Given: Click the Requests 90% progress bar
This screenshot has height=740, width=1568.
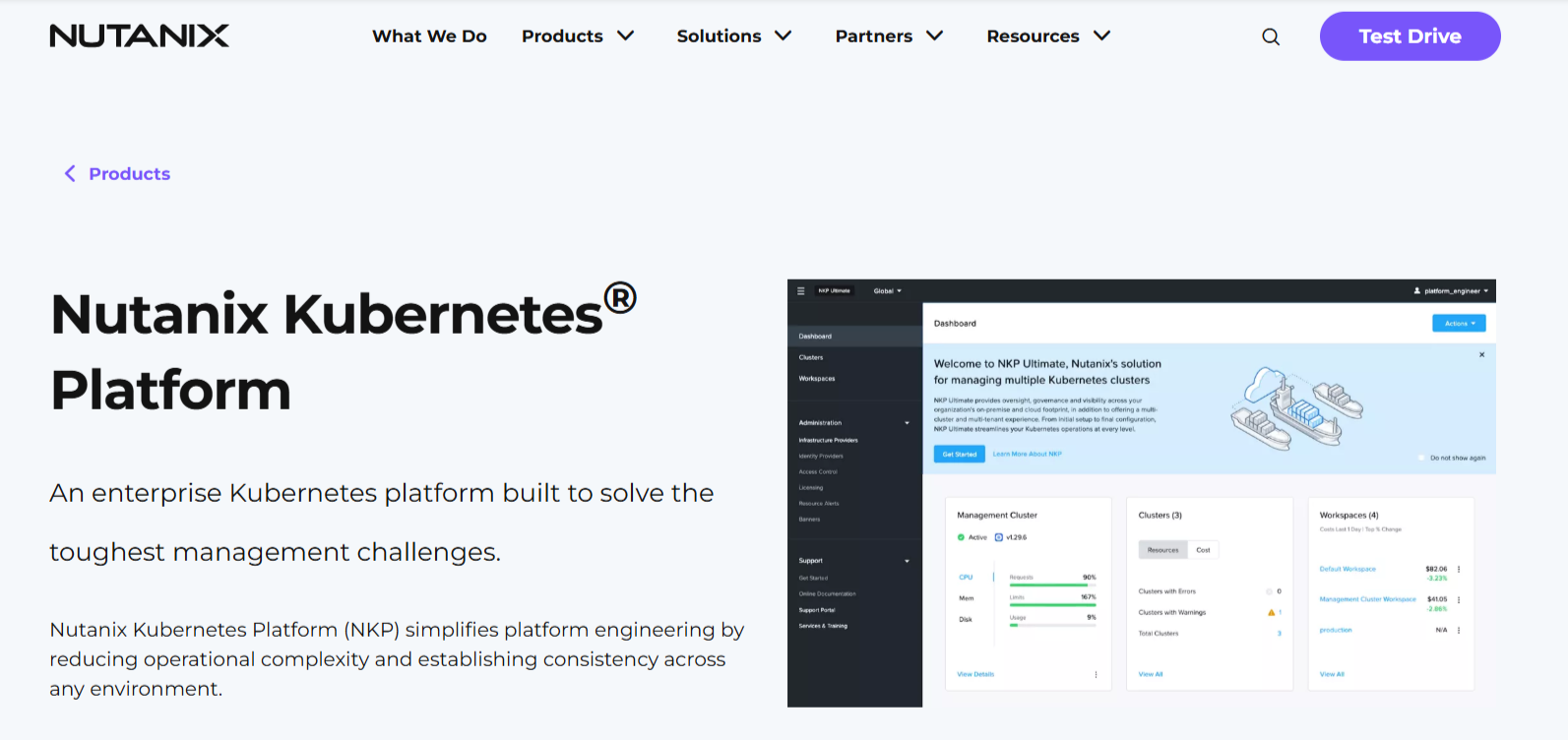Looking at the screenshot, I should tap(1052, 585).
